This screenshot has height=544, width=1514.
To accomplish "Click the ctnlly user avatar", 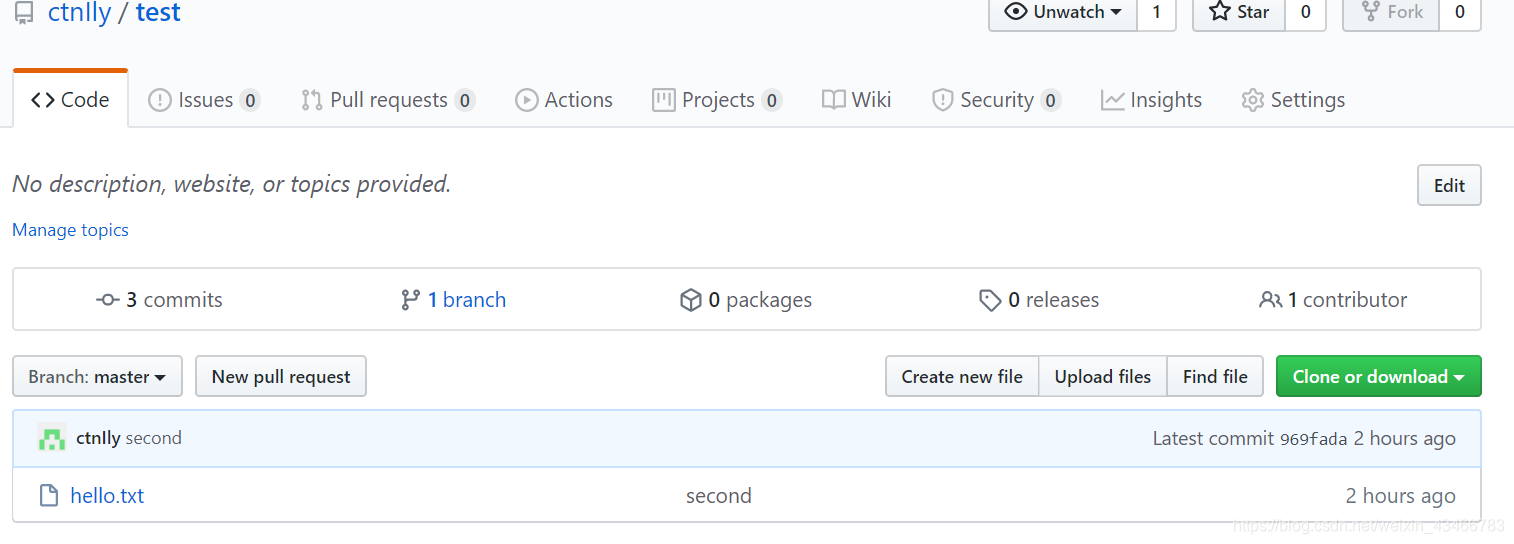I will click(52, 437).
